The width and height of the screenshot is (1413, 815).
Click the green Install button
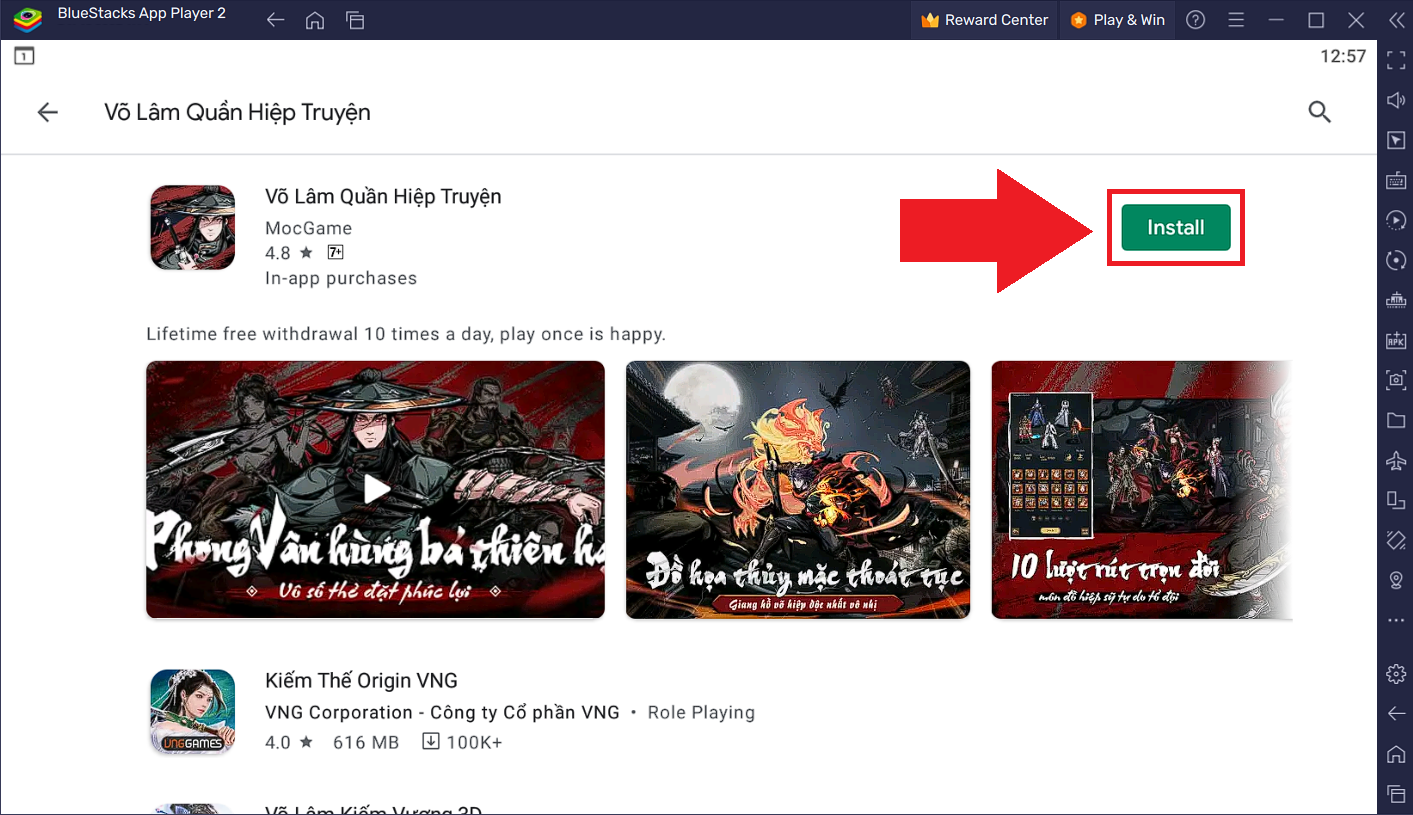pos(1175,227)
